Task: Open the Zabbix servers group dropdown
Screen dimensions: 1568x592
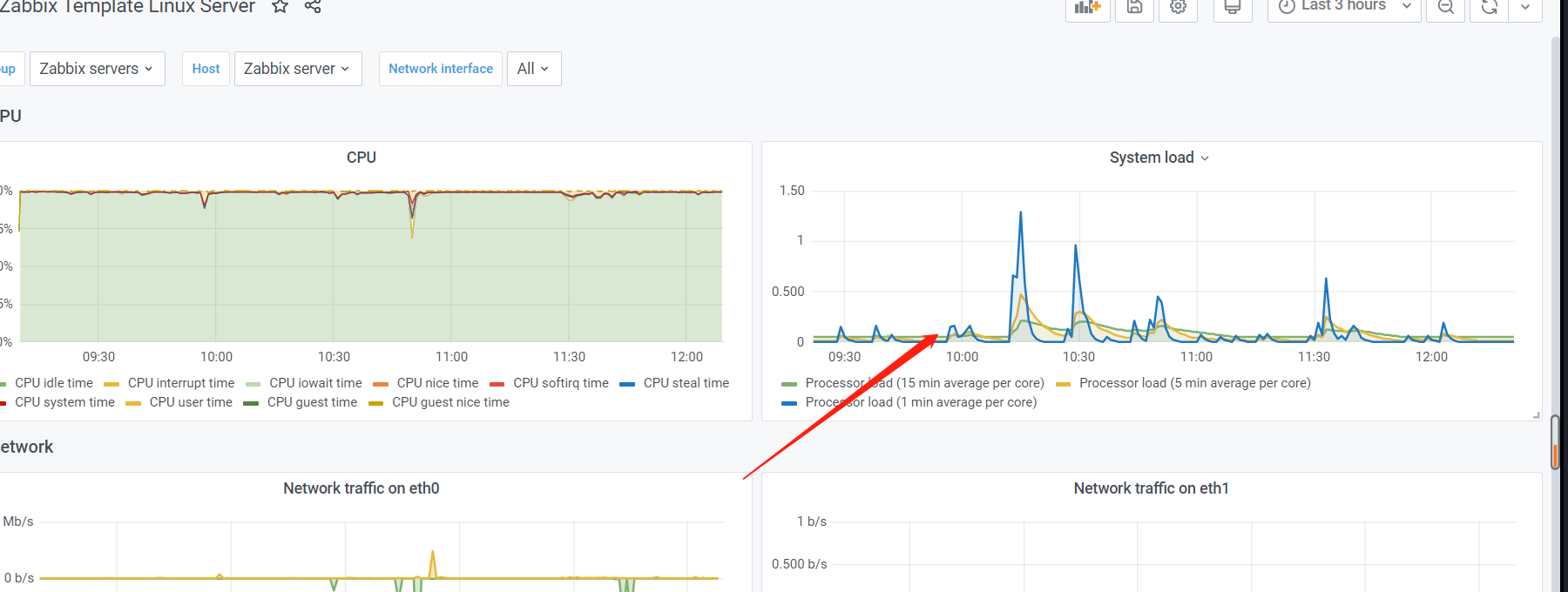Action: click(97, 69)
